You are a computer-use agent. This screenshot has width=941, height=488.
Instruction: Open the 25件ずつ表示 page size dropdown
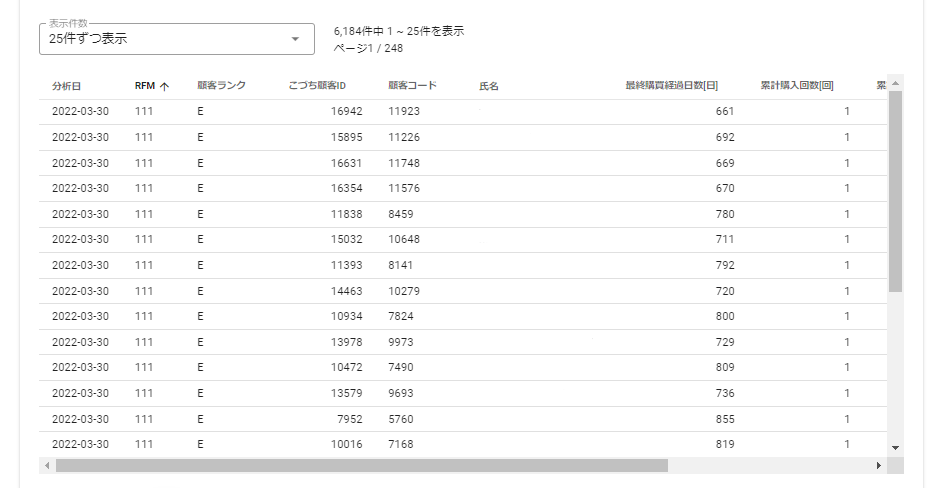[x=176, y=39]
